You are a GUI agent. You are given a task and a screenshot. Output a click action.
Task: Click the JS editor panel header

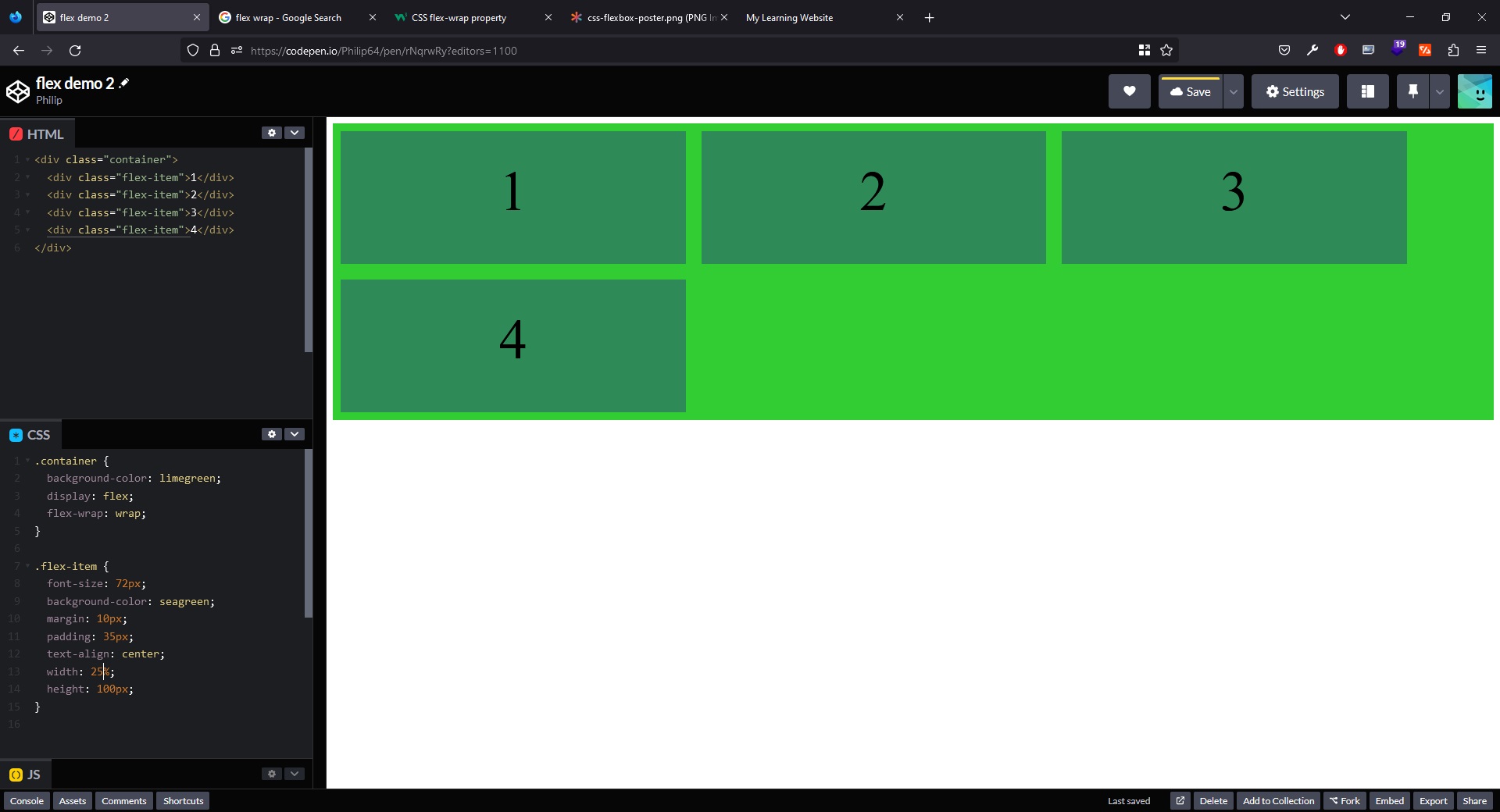(26, 775)
